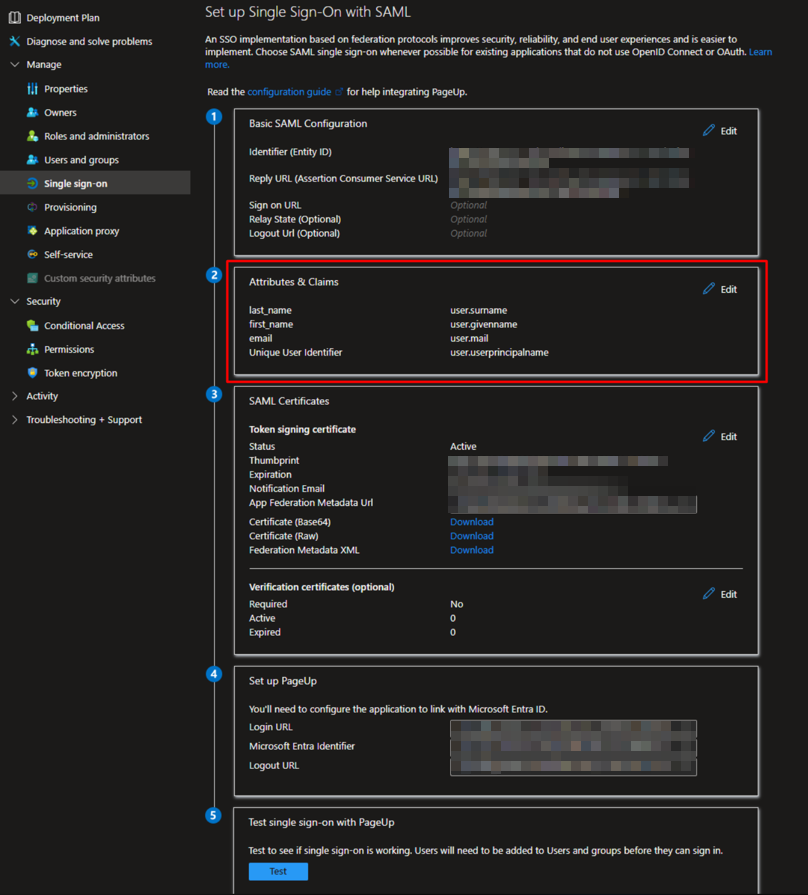
Task: Download the Certificate (Base64)
Action: (x=471, y=522)
